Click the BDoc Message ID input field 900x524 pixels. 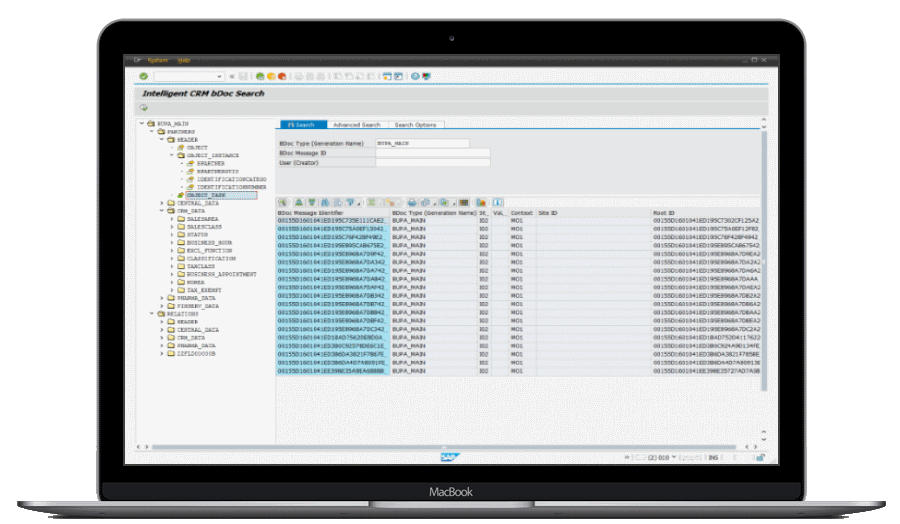coord(433,153)
